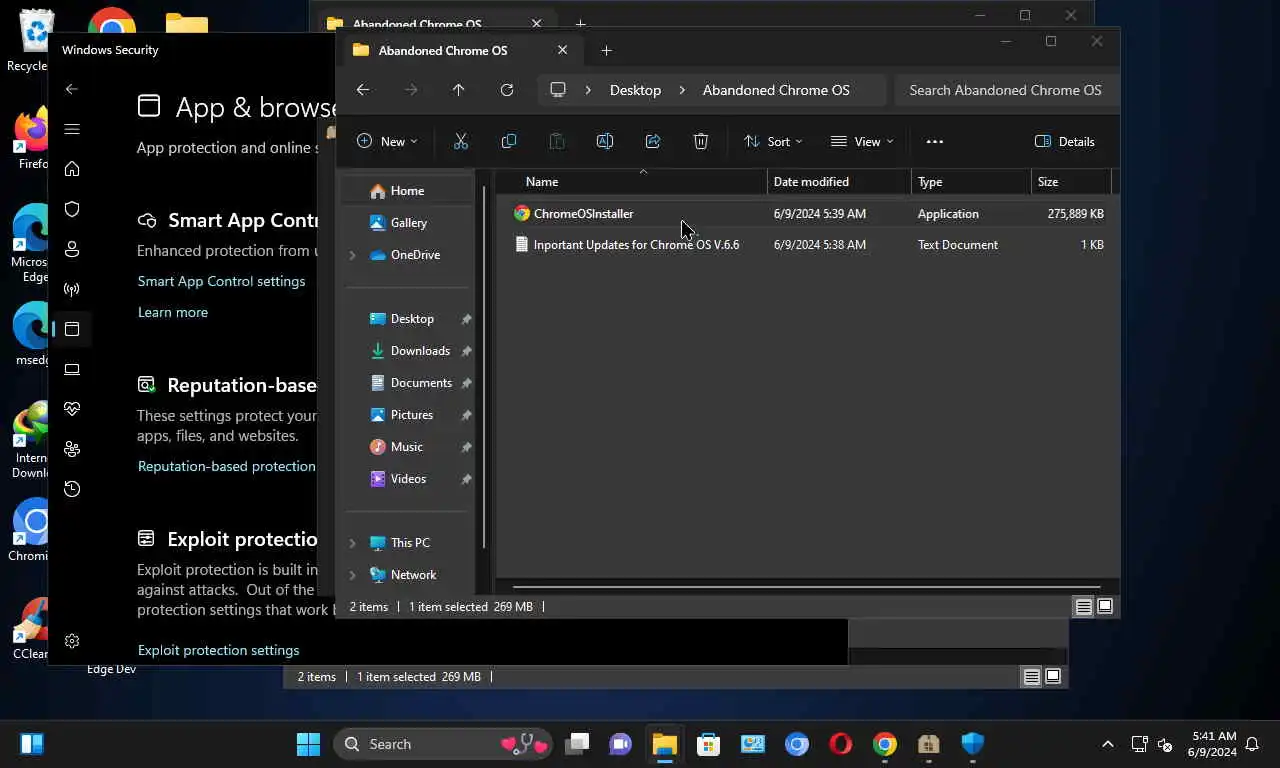
Task: Open Windows Security hamburger menu
Action: (72, 129)
